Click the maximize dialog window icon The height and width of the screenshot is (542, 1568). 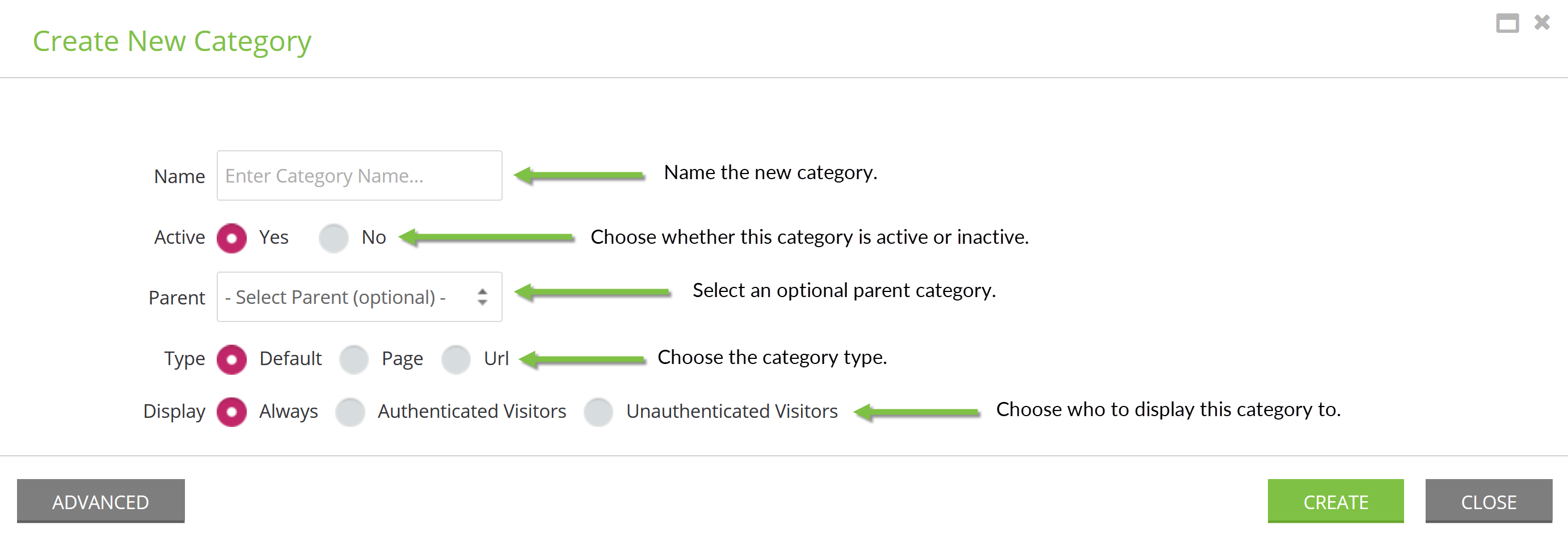click(1507, 23)
